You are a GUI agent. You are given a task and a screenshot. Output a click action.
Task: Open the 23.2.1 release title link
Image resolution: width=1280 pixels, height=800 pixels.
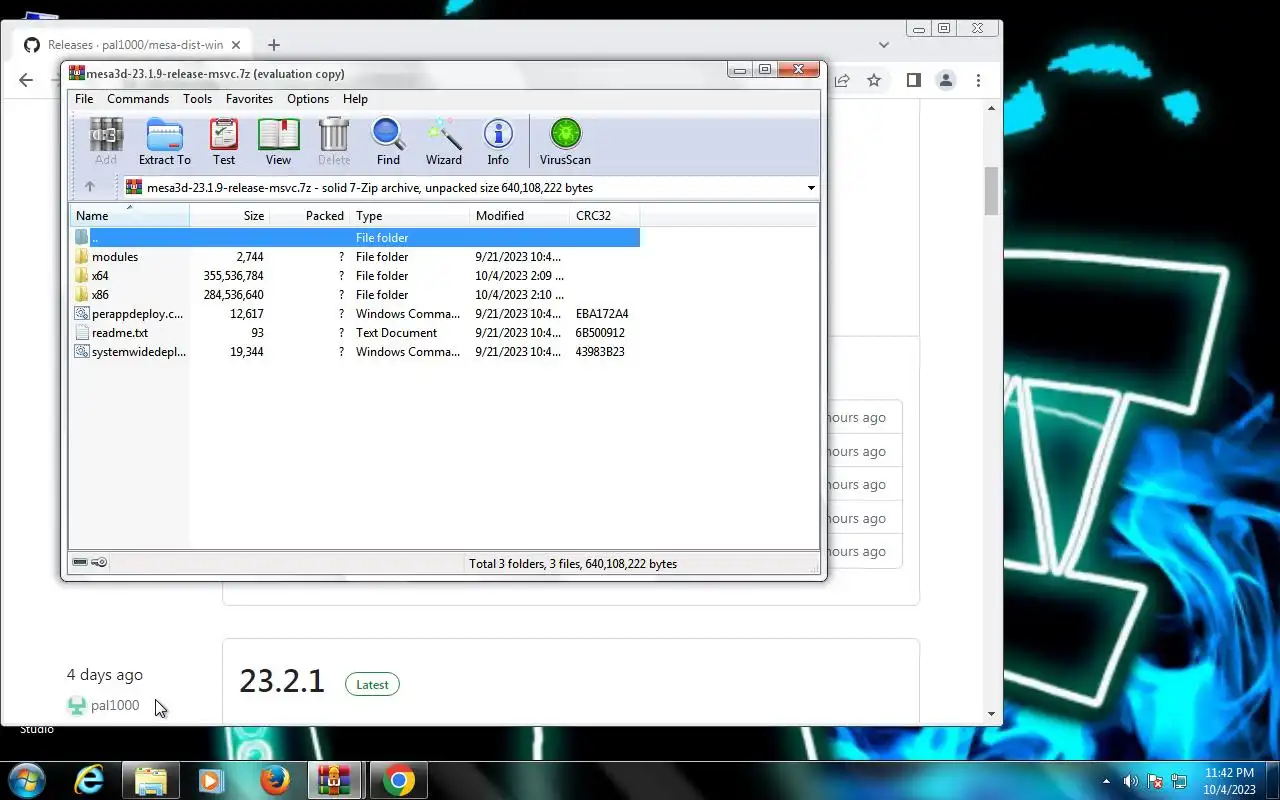[x=282, y=681]
